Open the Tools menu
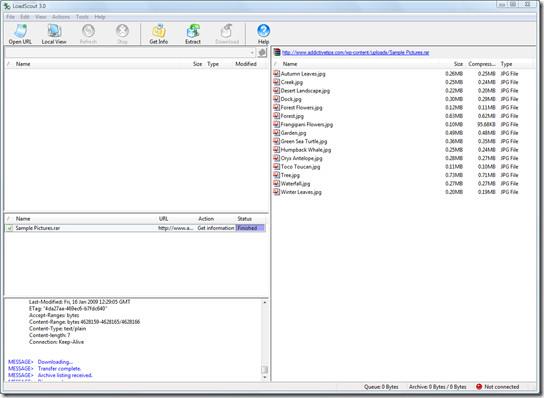This screenshot has height=398, width=544. click(x=83, y=17)
